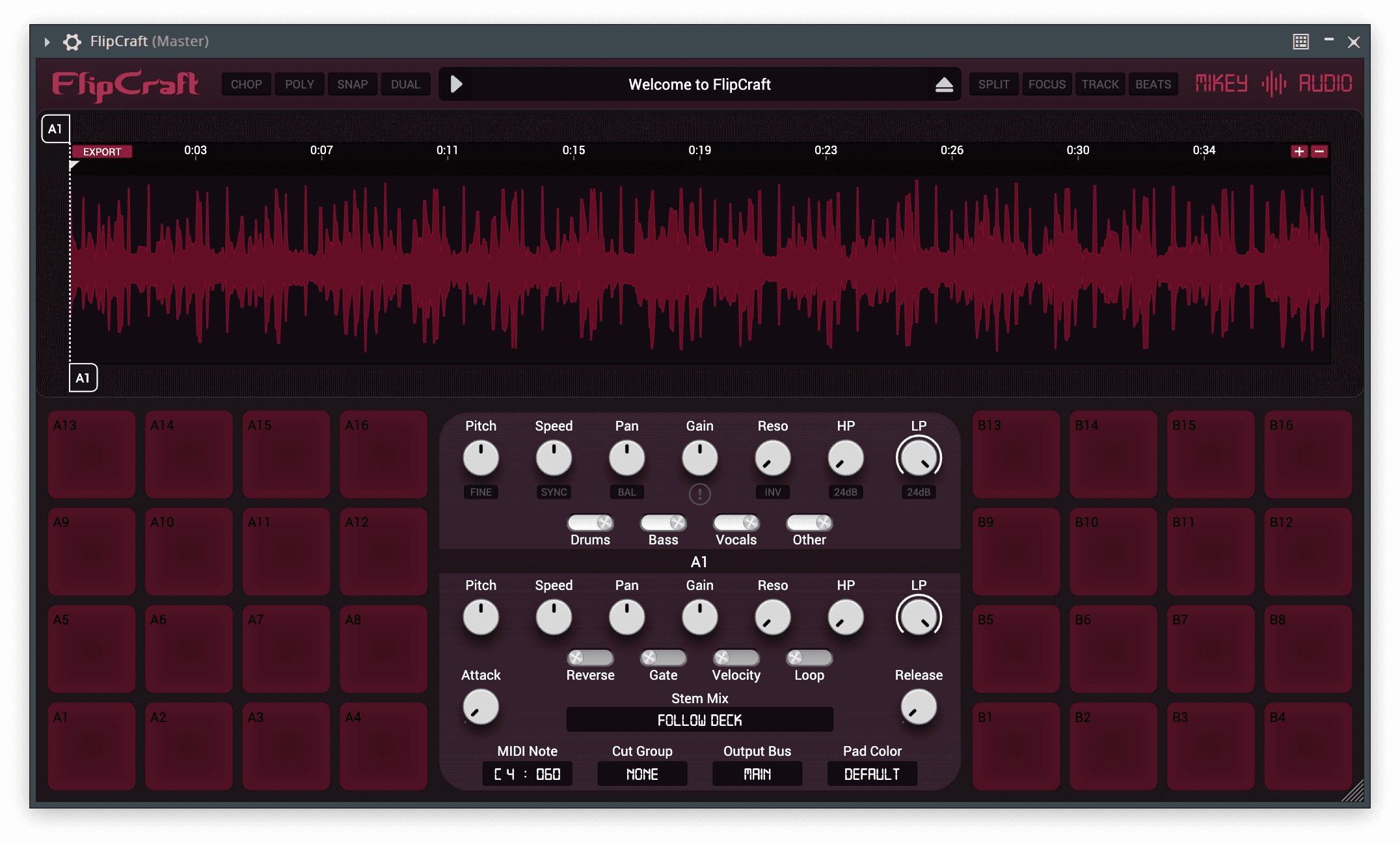Image resolution: width=1400 pixels, height=843 pixels.
Task: Trigger pad A1
Action: pos(92,746)
